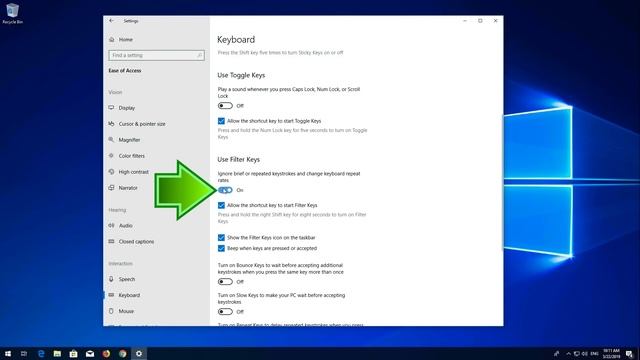The image size is (640, 360).
Task: Show hidden system tray icons
Action: tap(568, 353)
